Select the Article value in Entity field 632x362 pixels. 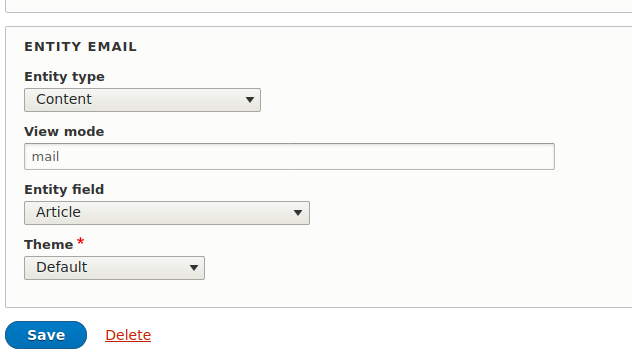click(58, 212)
